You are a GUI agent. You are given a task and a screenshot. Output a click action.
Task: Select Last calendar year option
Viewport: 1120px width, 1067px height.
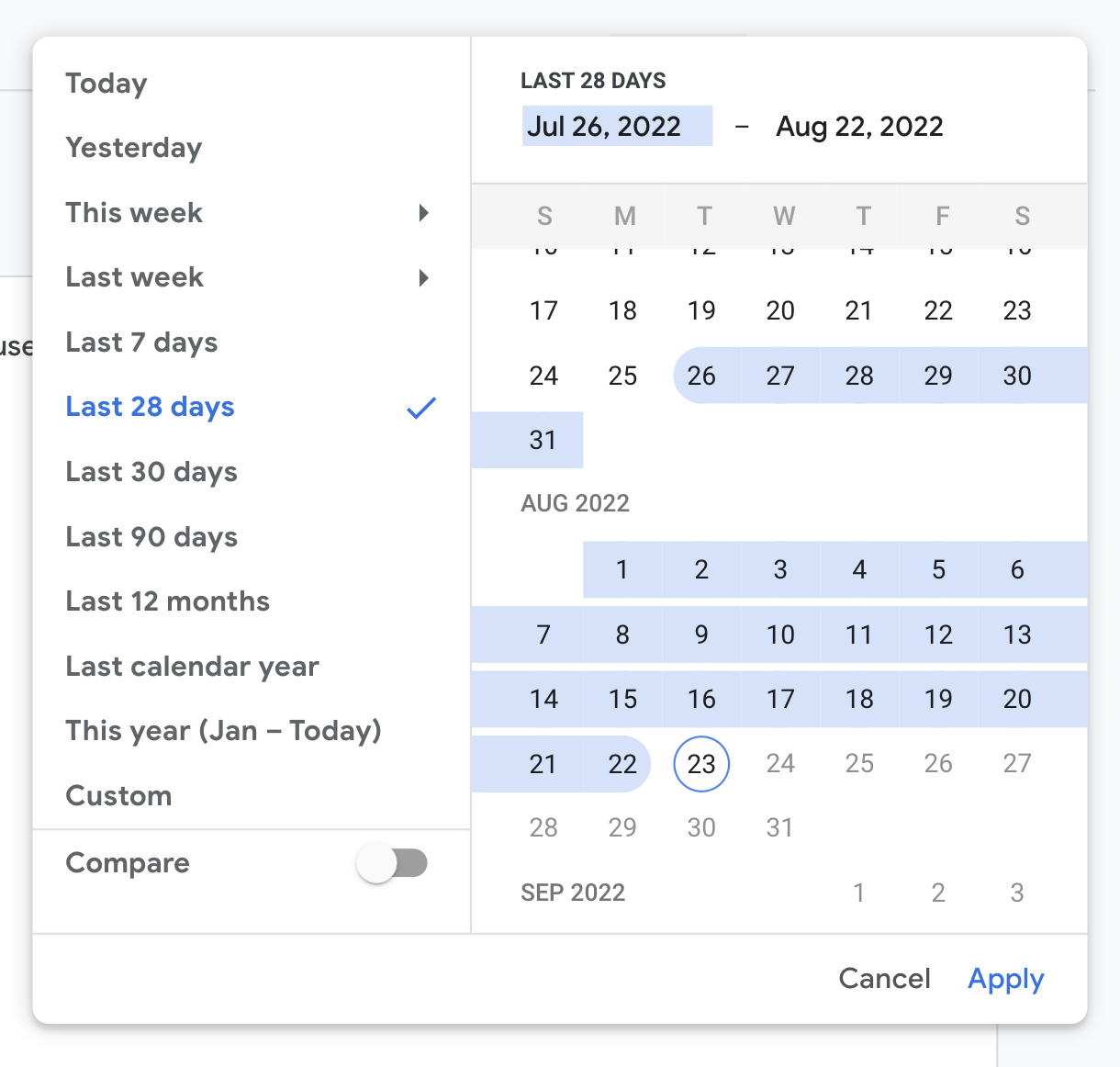tap(192, 667)
